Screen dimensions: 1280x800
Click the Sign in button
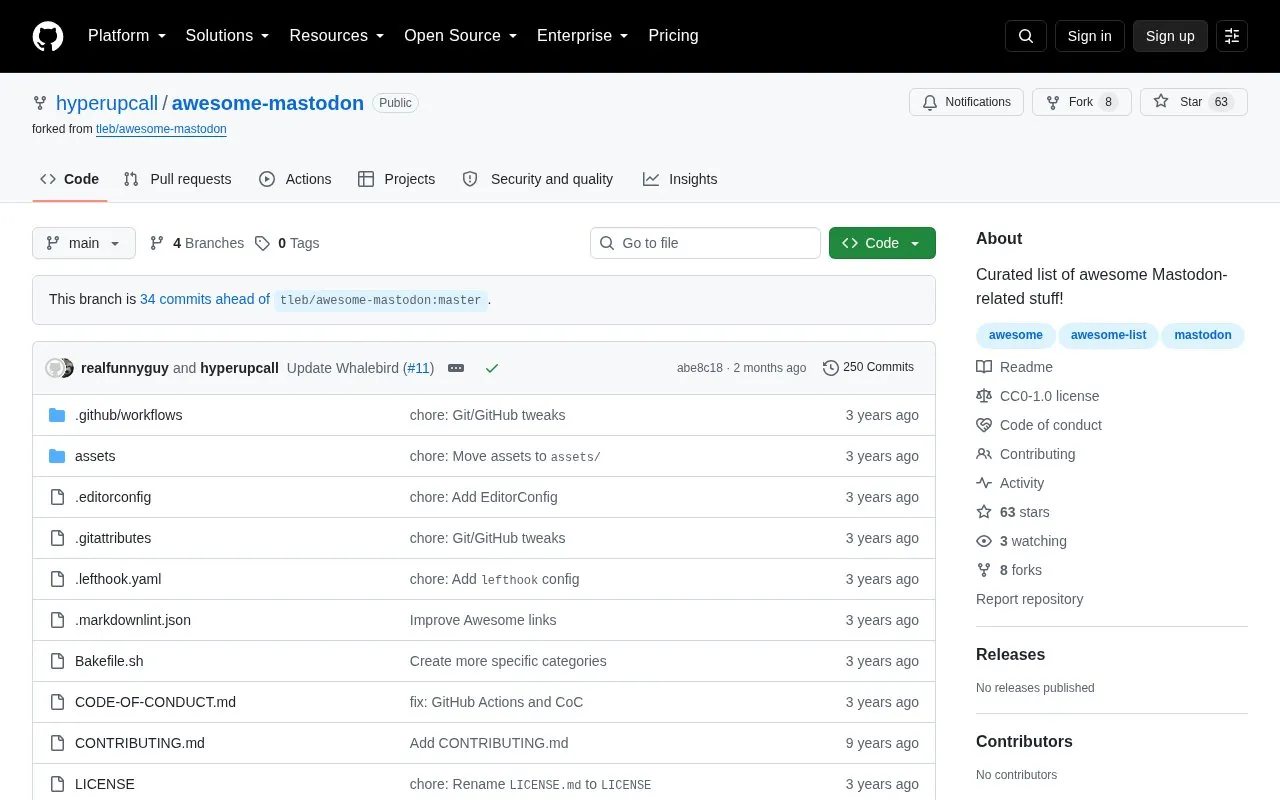pyautogui.click(x=1090, y=36)
